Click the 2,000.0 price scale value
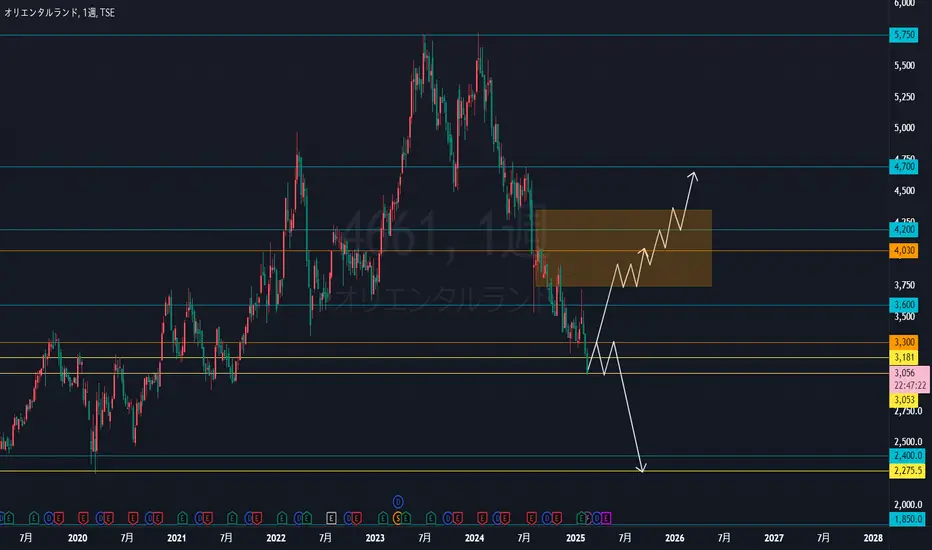932x550 pixels. pos(908,505)
